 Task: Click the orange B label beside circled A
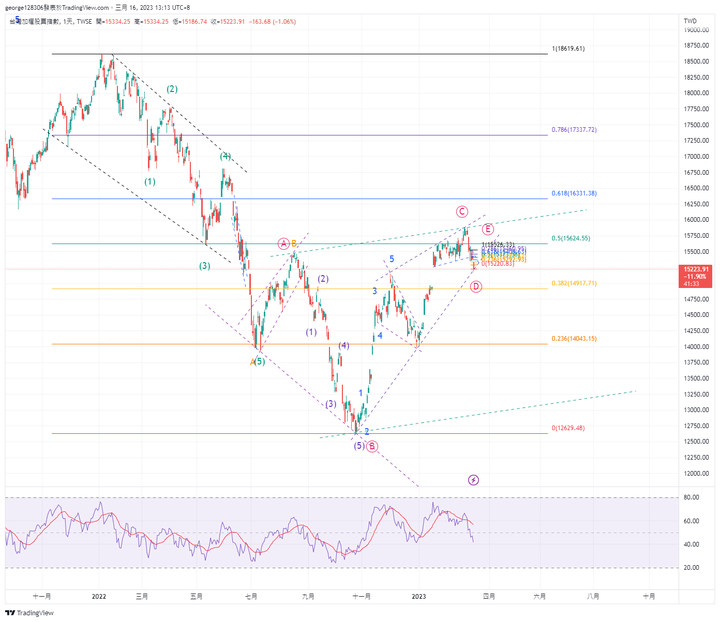click(294, 243)
